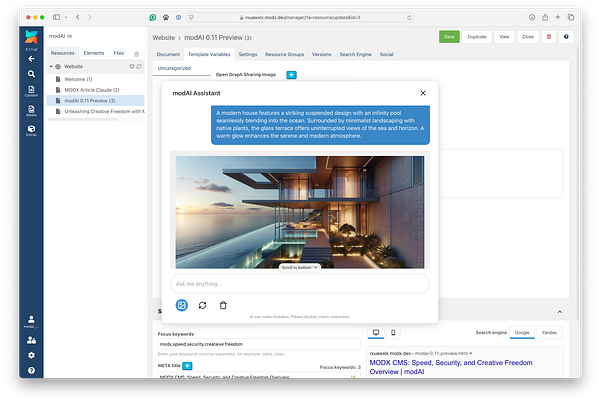Switch to the Elements tab
The image size is (600, 400).
click(x=94, y=53)
